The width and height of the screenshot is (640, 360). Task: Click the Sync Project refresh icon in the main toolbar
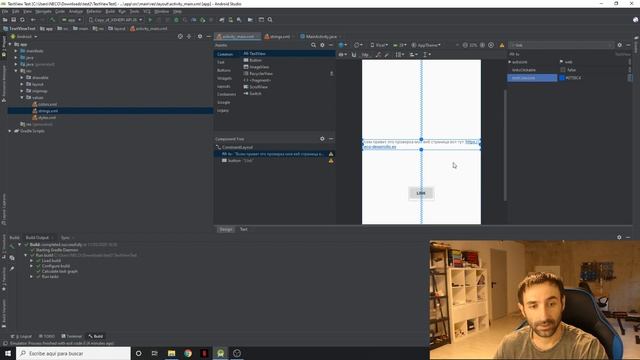point(22,20)
